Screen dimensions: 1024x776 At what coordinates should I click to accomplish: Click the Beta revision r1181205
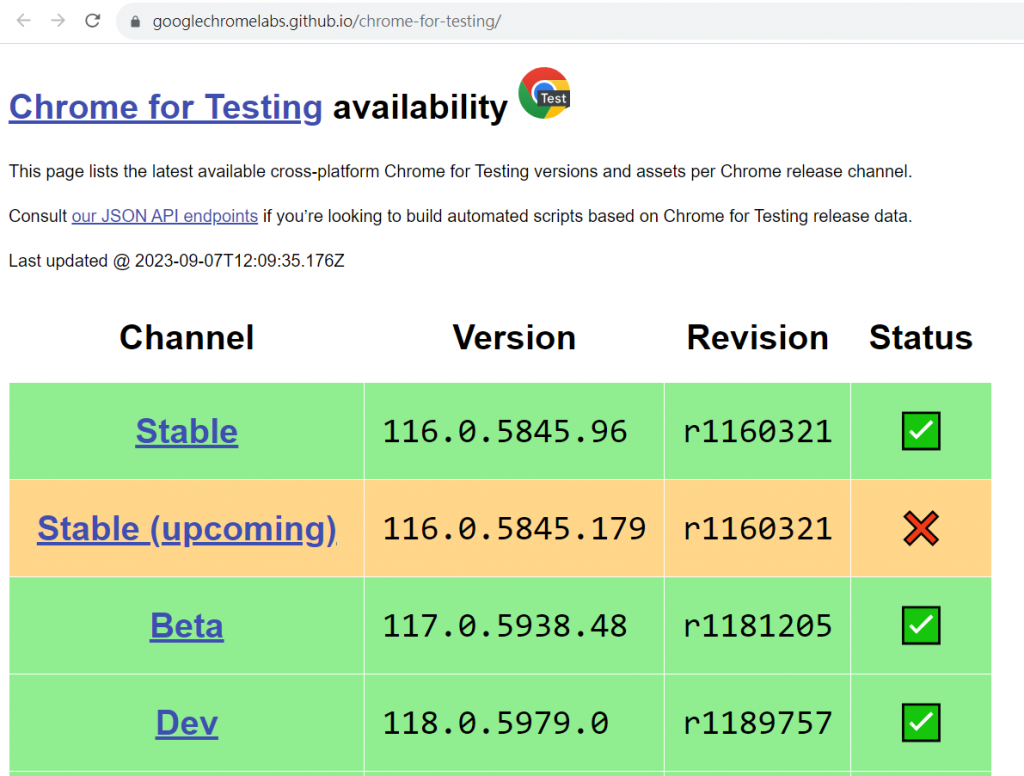[x=758, y=626]
